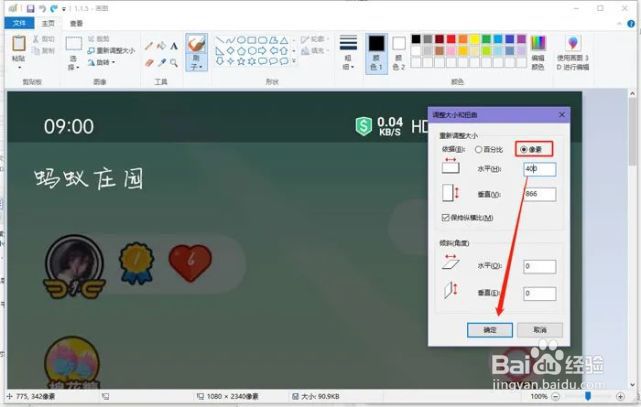The width and height of the screenshot is (641, 407).
Task: Open the 旋转 rotate dropdown
Action: (x=101, y=63)
